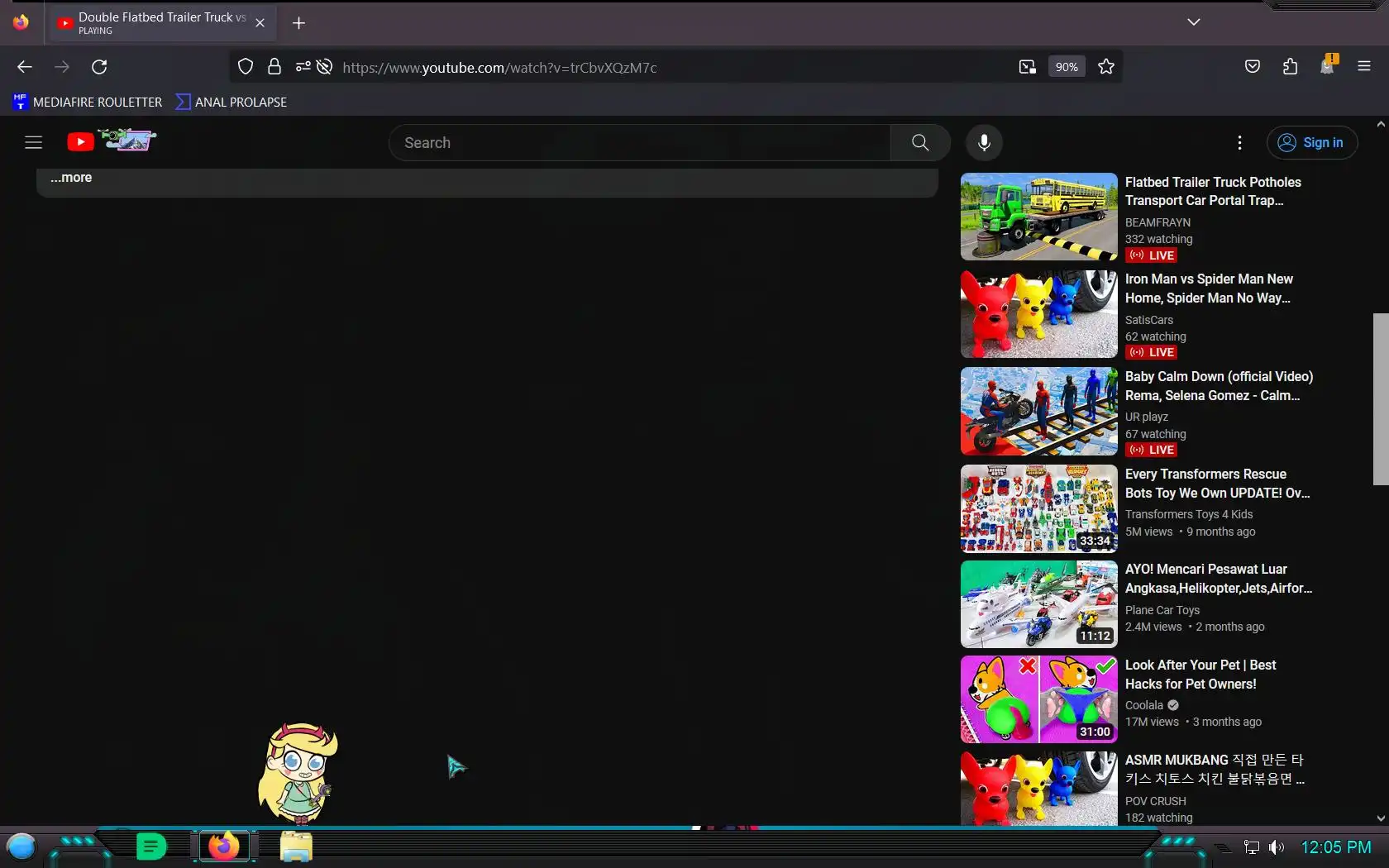Open Look After Your Pet title

pos(1200,675)
